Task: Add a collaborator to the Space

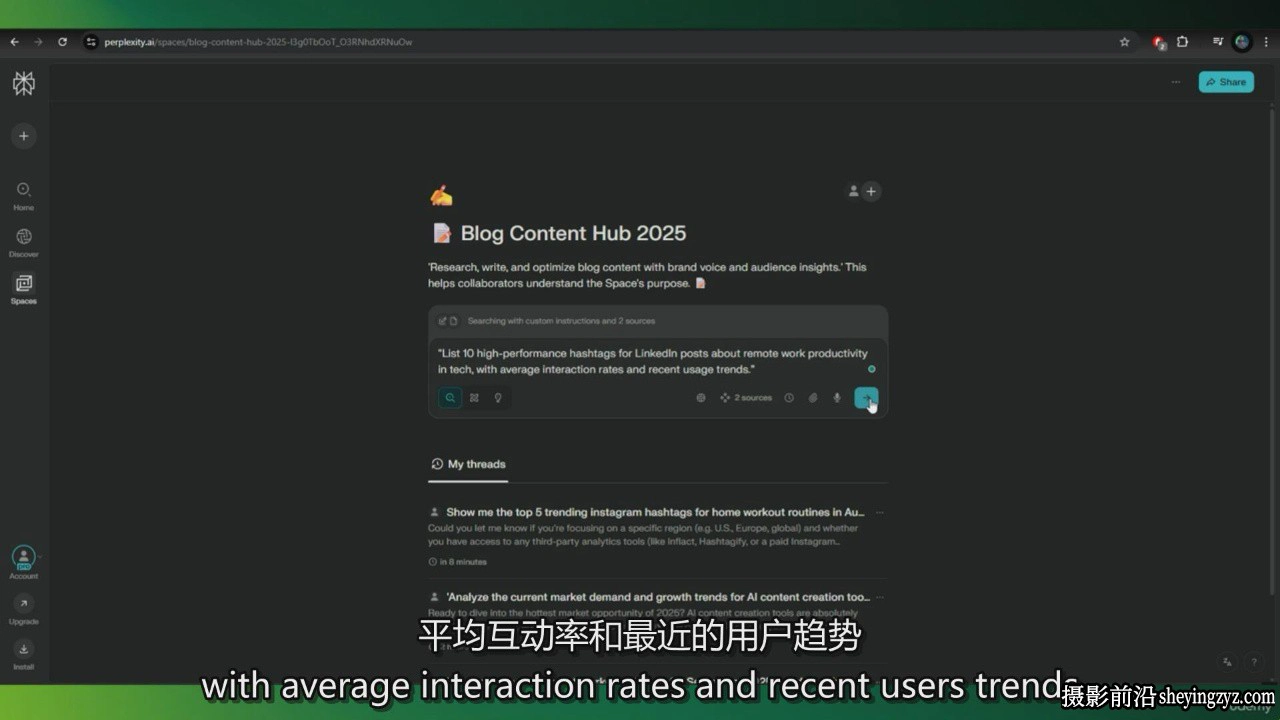Action: (x=871, y=191)
